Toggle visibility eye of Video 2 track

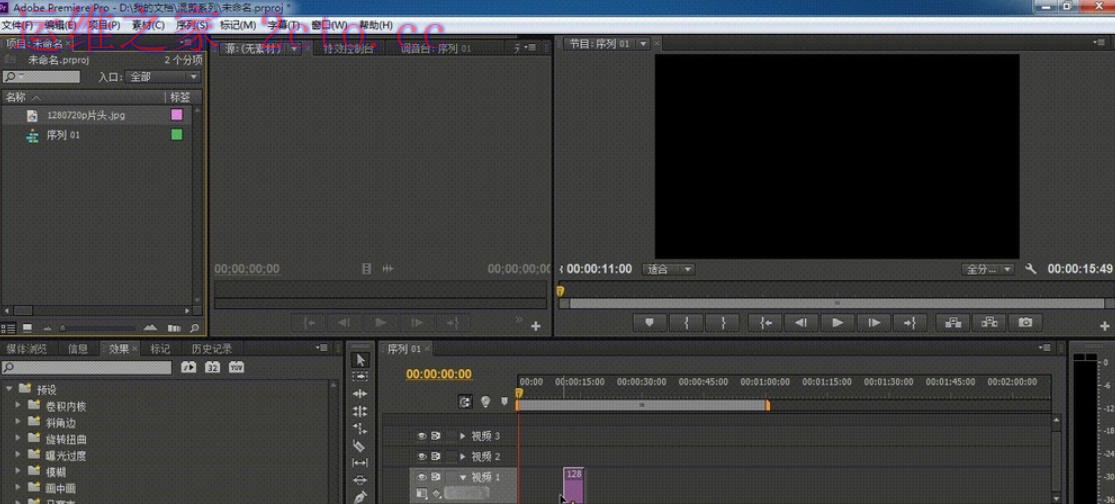422,456
